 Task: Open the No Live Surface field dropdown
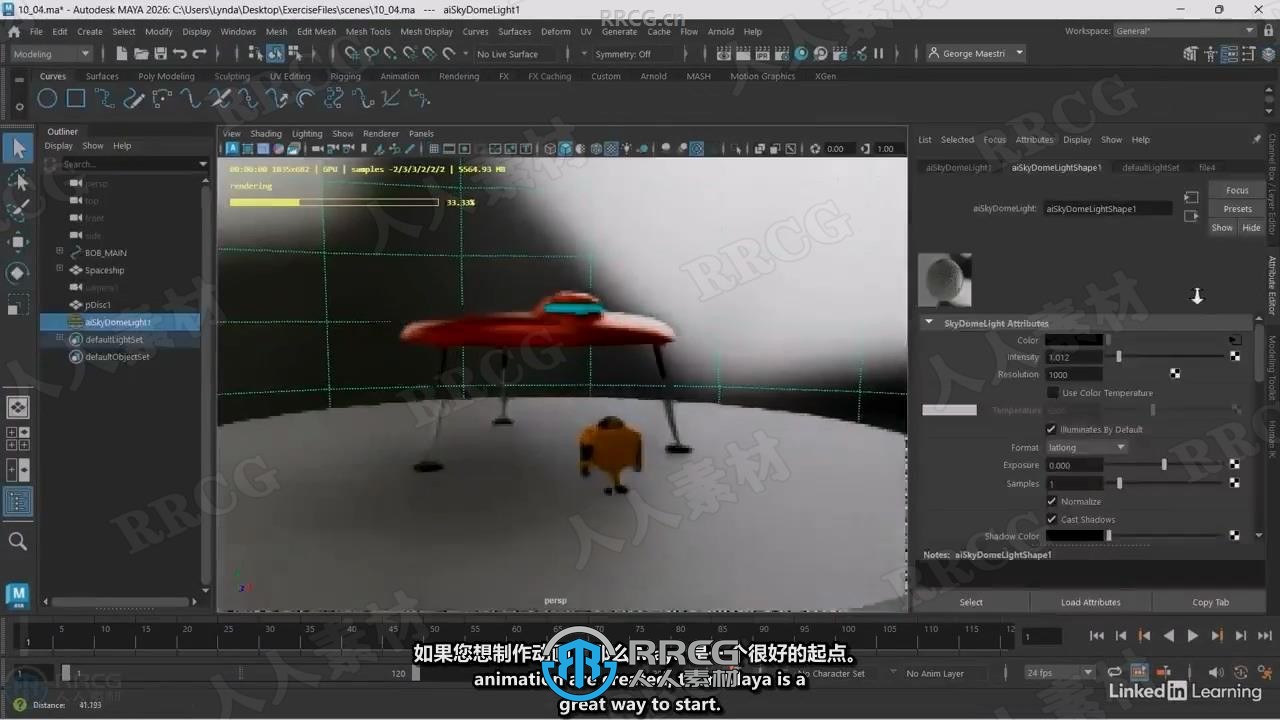[515, 54]
